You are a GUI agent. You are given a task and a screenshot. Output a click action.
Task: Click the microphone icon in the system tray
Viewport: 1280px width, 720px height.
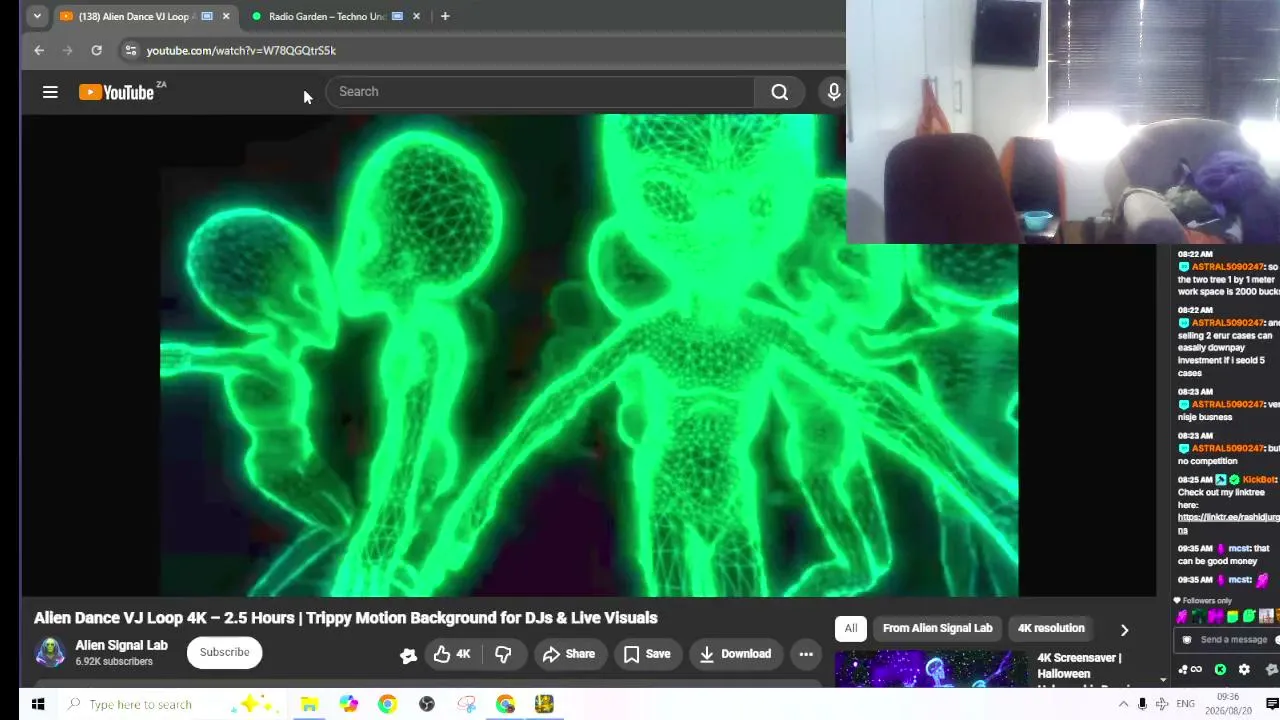click(x=1142, y=704)
